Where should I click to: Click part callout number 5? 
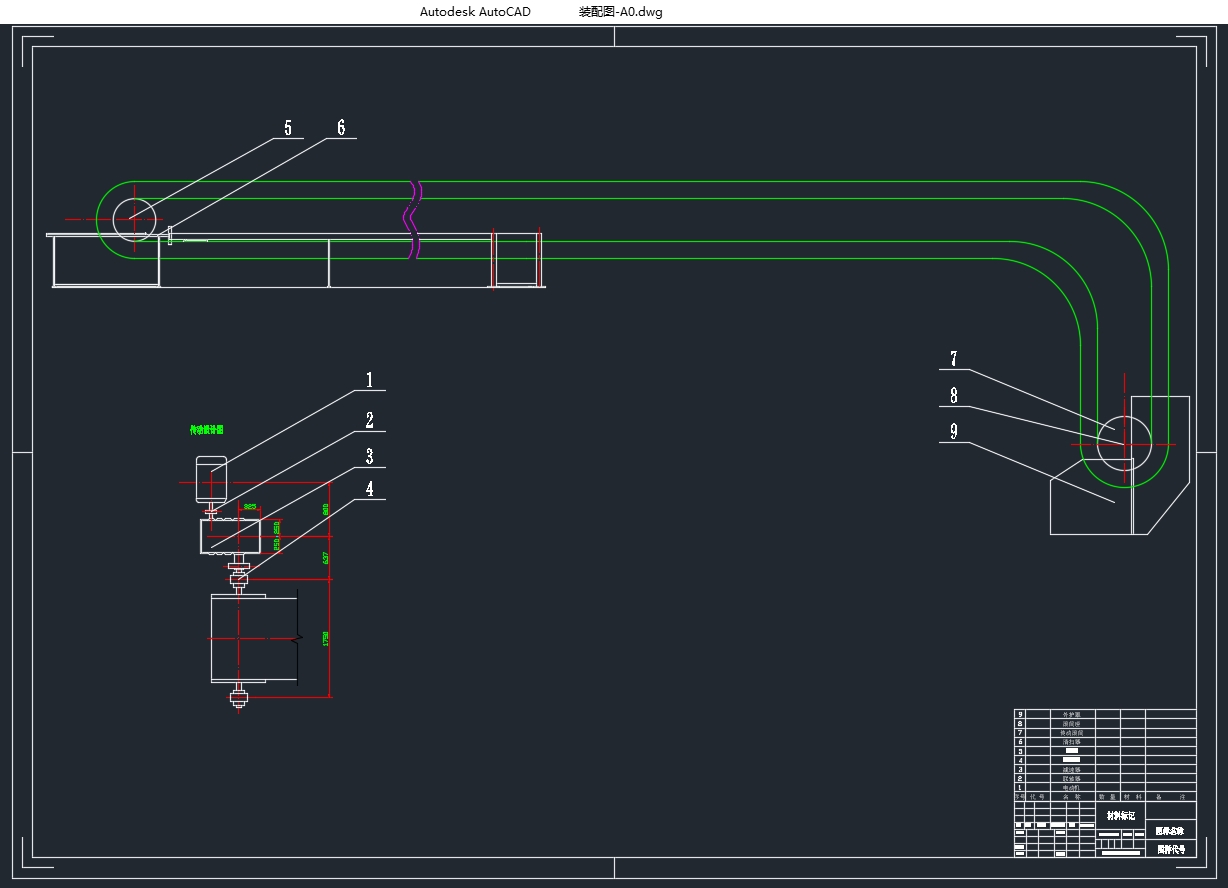(288, 128)
